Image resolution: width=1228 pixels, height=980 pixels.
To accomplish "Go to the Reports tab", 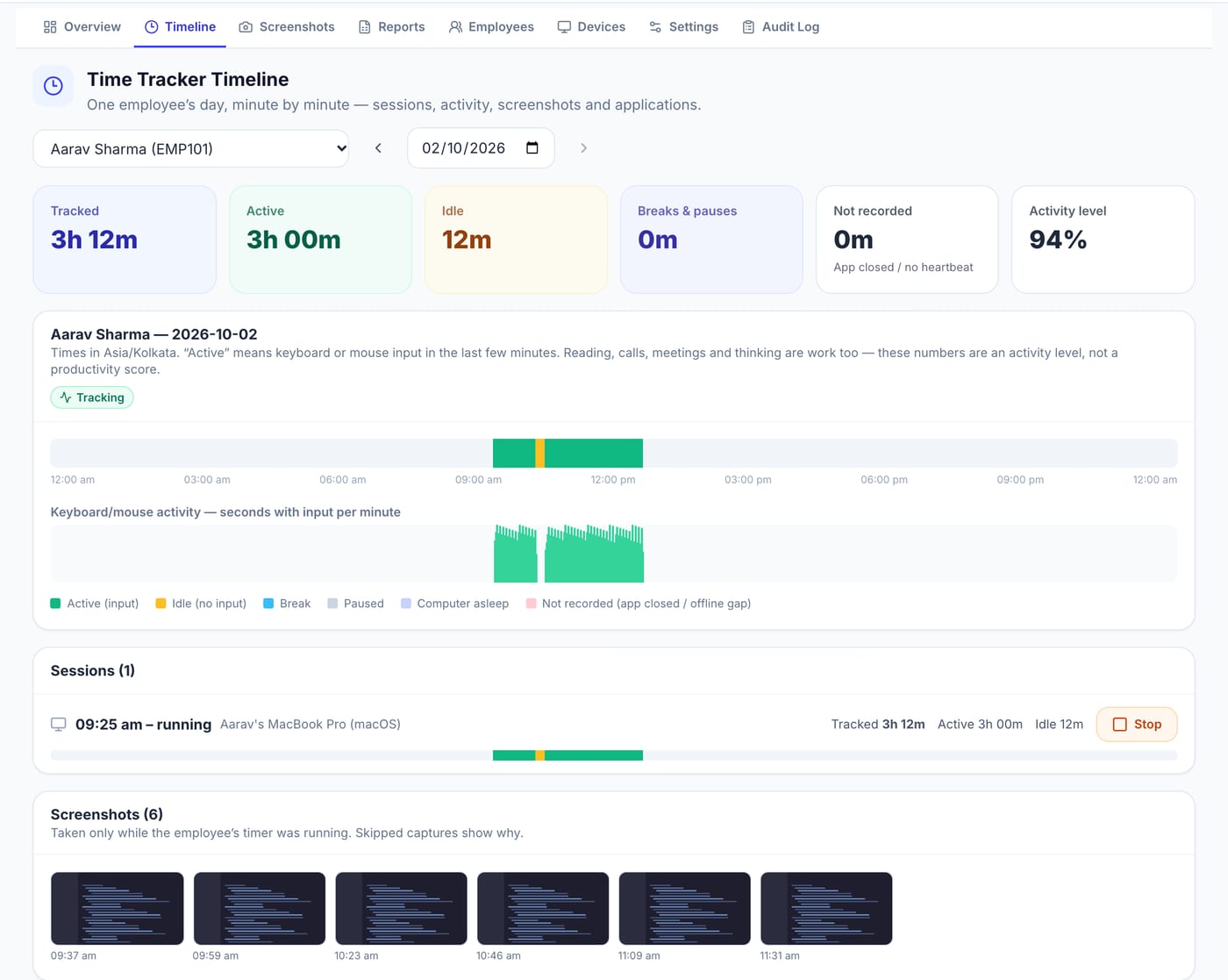I will point(391,27).
